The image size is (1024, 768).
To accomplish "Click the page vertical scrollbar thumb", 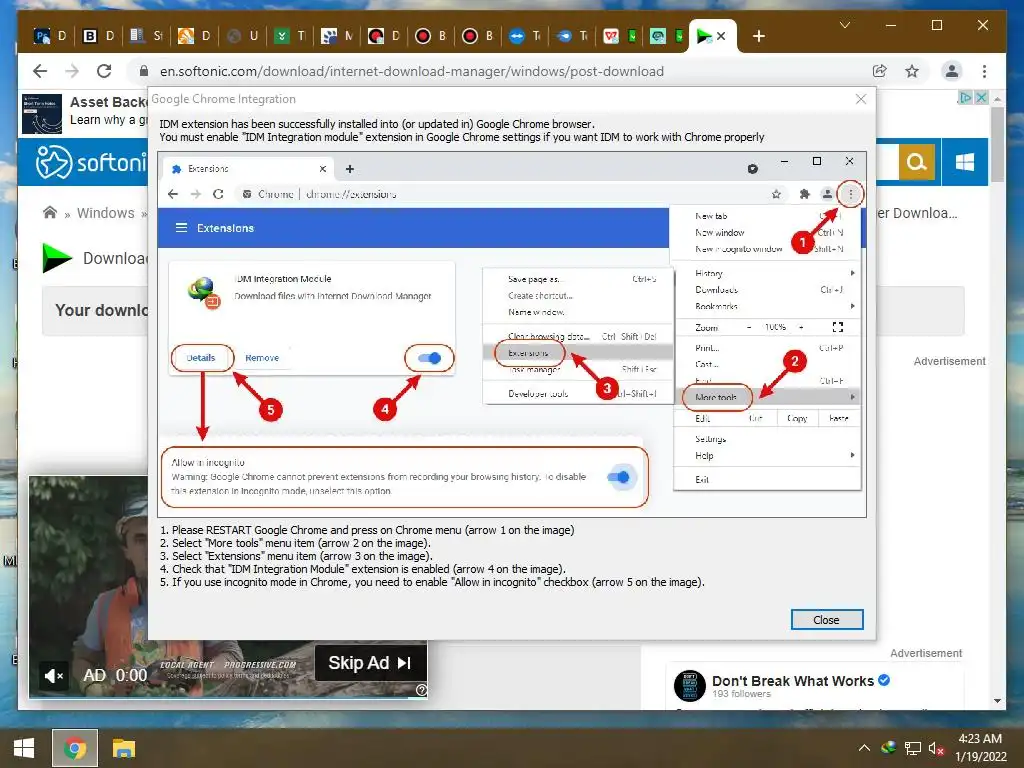I will [997, 144].
